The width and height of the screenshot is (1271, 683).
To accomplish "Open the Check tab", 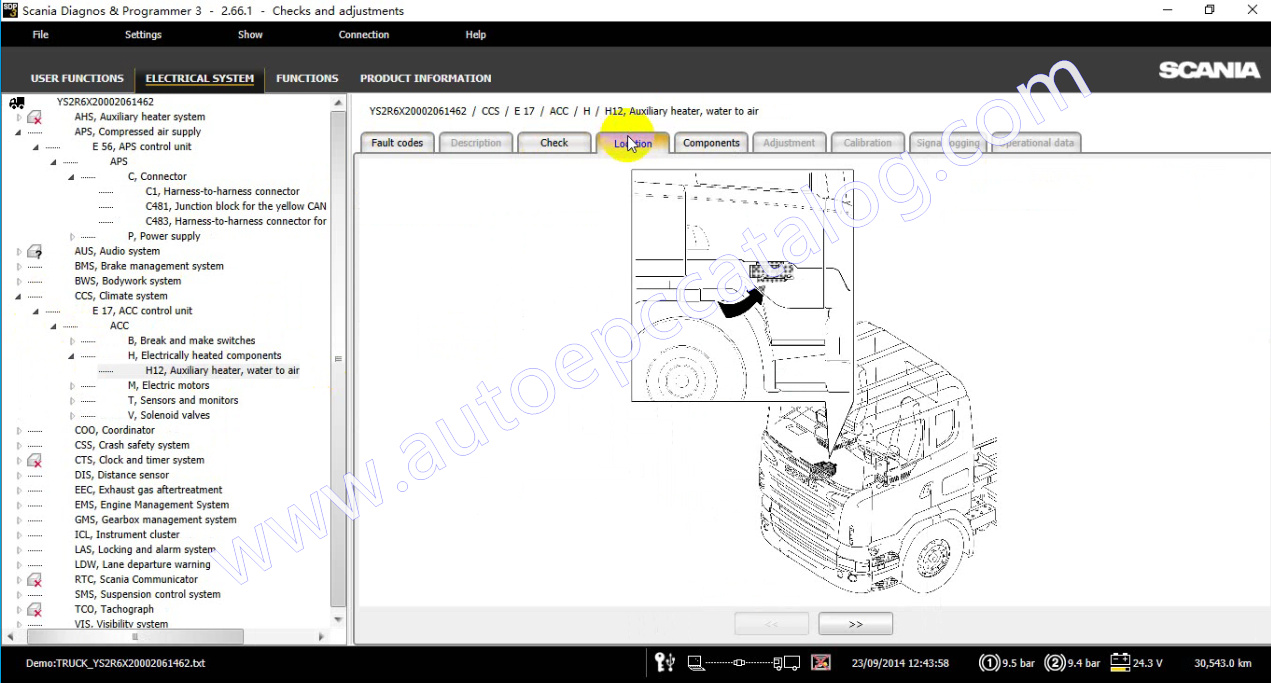I will coord(554,143).
